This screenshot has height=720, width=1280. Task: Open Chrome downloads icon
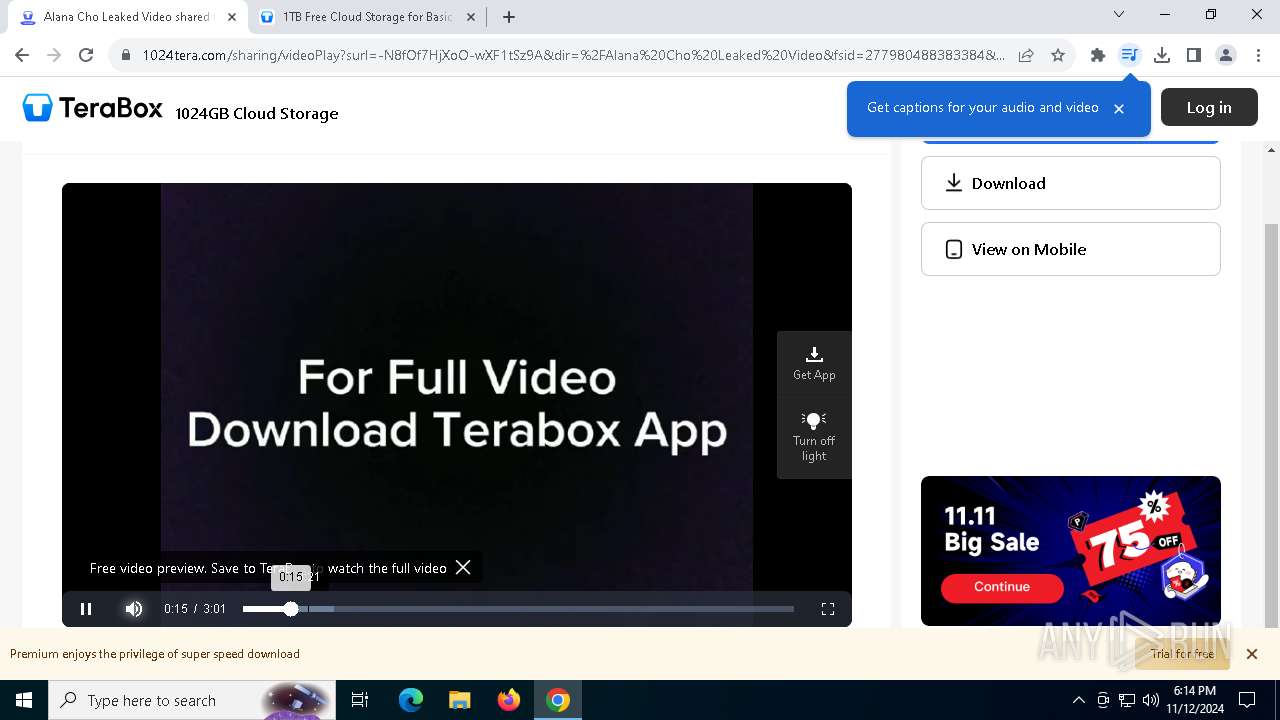click(1162, 55)
